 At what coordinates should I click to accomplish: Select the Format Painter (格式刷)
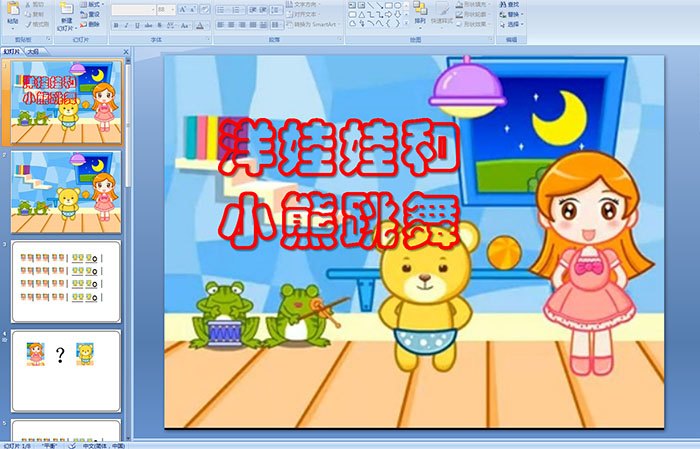[x=37, y=24]
